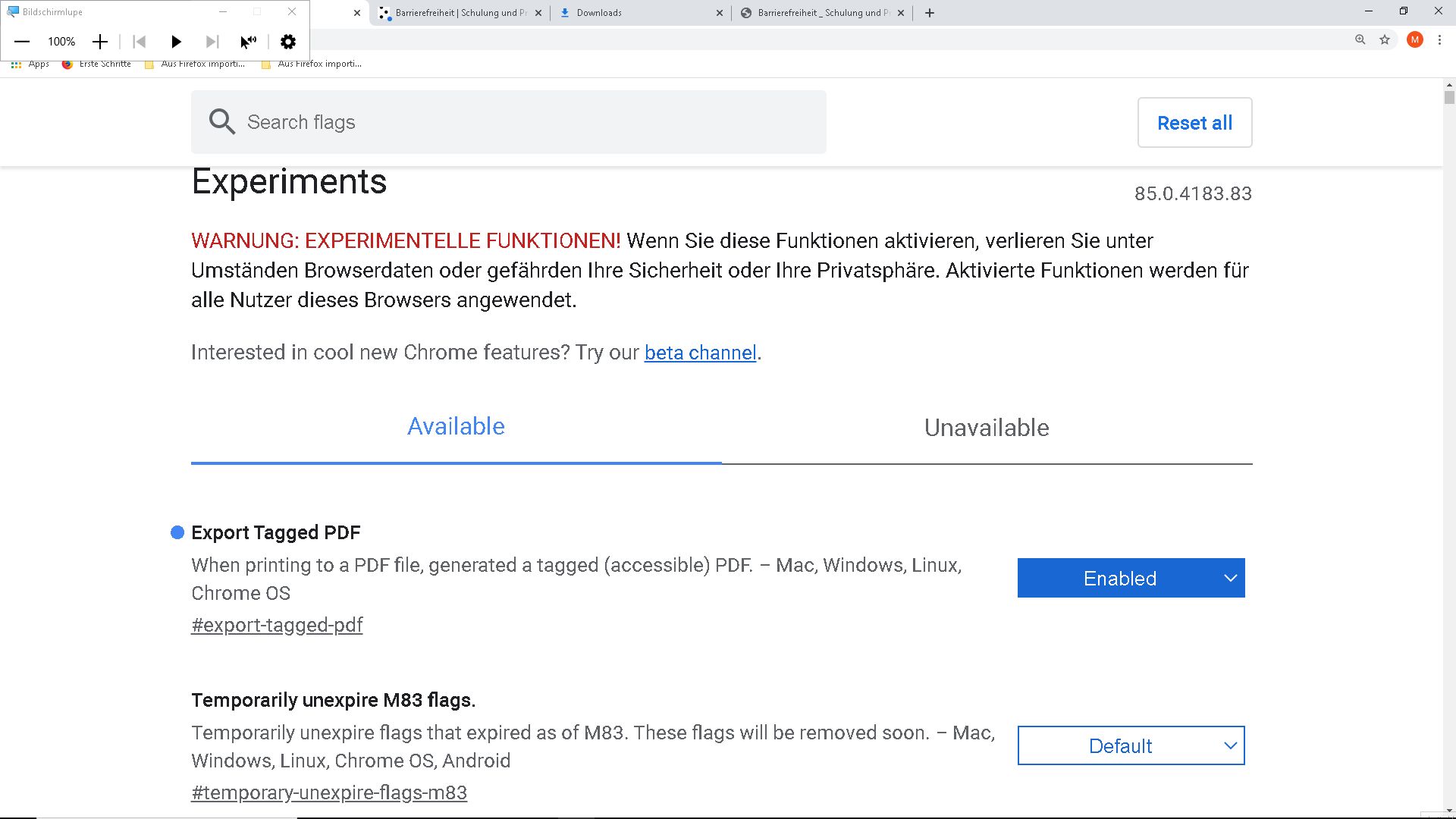The height and width of the screenshot is (819, 1456).
Task: Open the profile avatar M
Action: (1414, 39)
